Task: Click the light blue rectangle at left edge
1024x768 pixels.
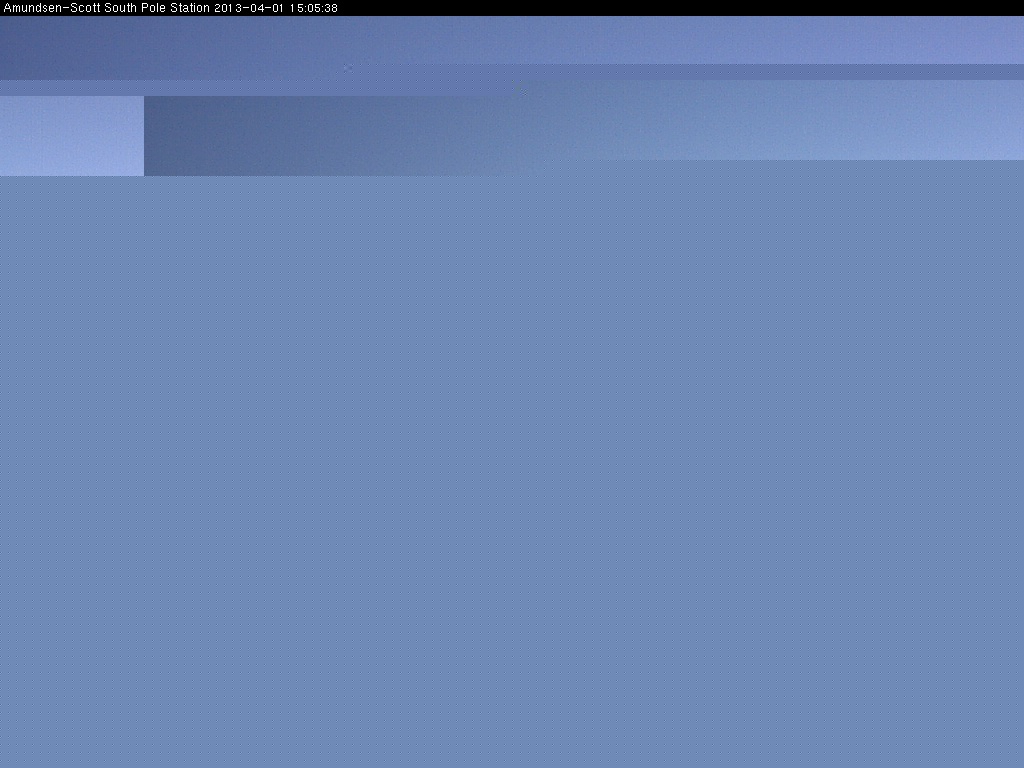Action: pyautogui.click(x=71, y=136)
